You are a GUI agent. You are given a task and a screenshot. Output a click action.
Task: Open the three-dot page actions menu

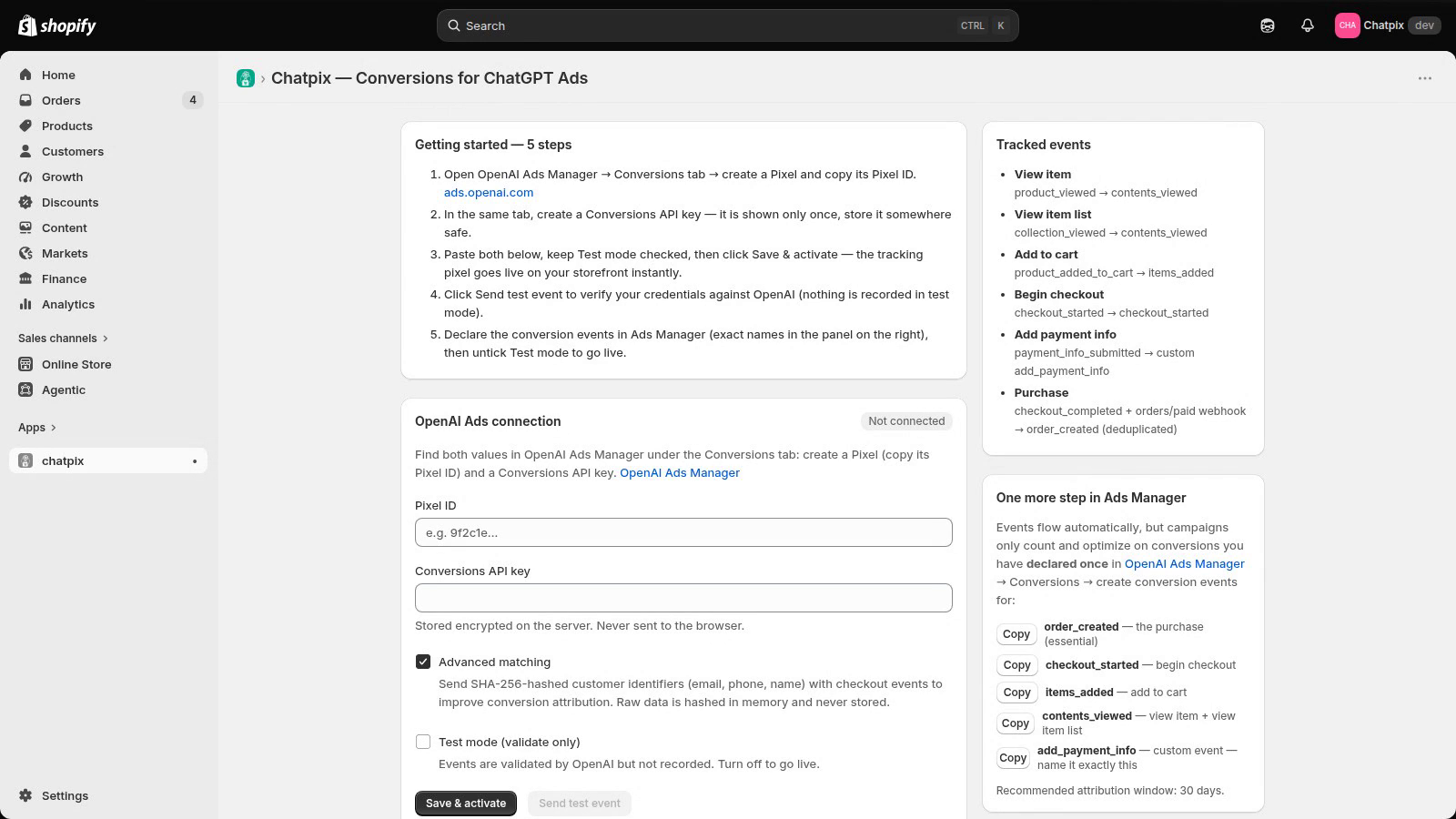(1425, 78)
